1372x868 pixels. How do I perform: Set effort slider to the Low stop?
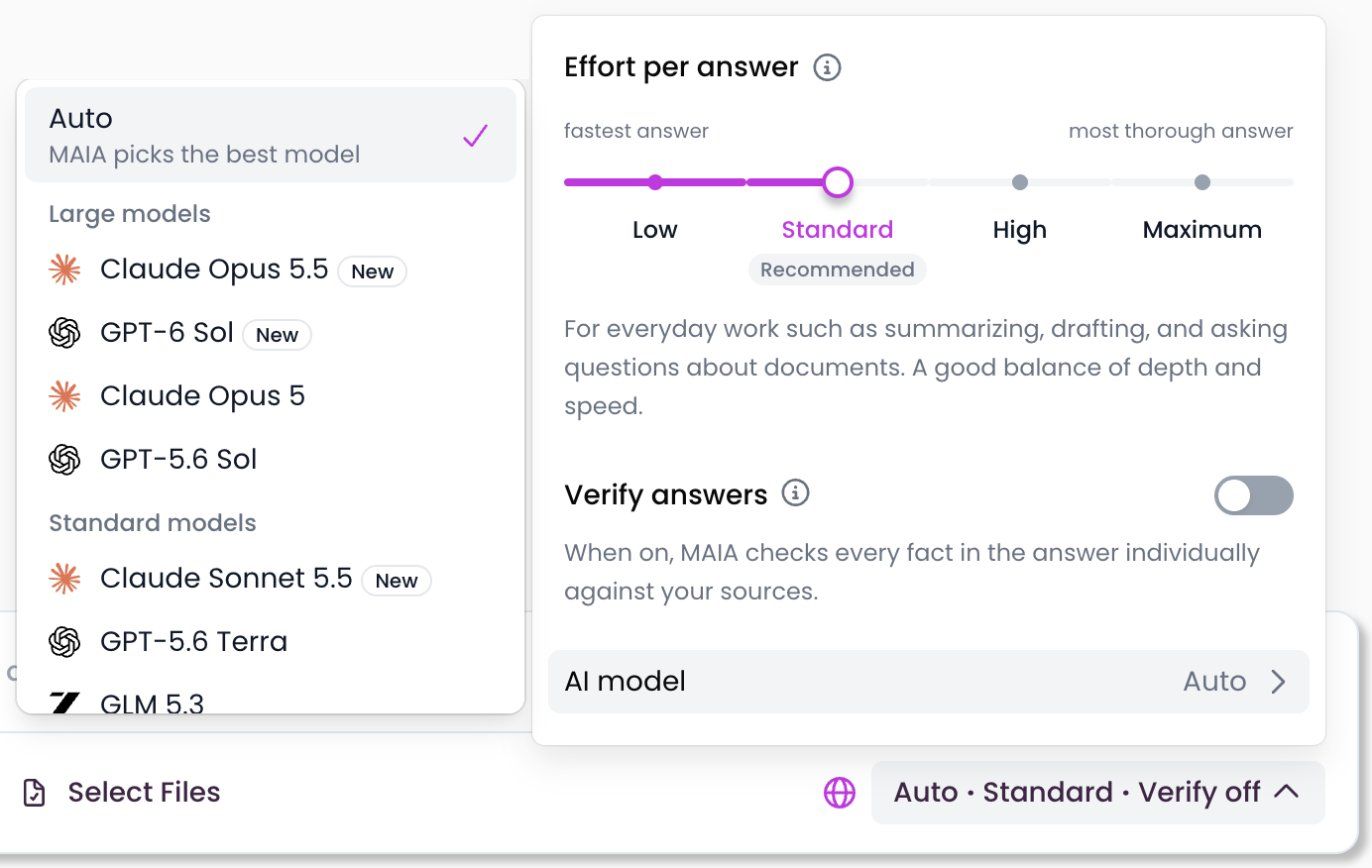coord(655,182)
